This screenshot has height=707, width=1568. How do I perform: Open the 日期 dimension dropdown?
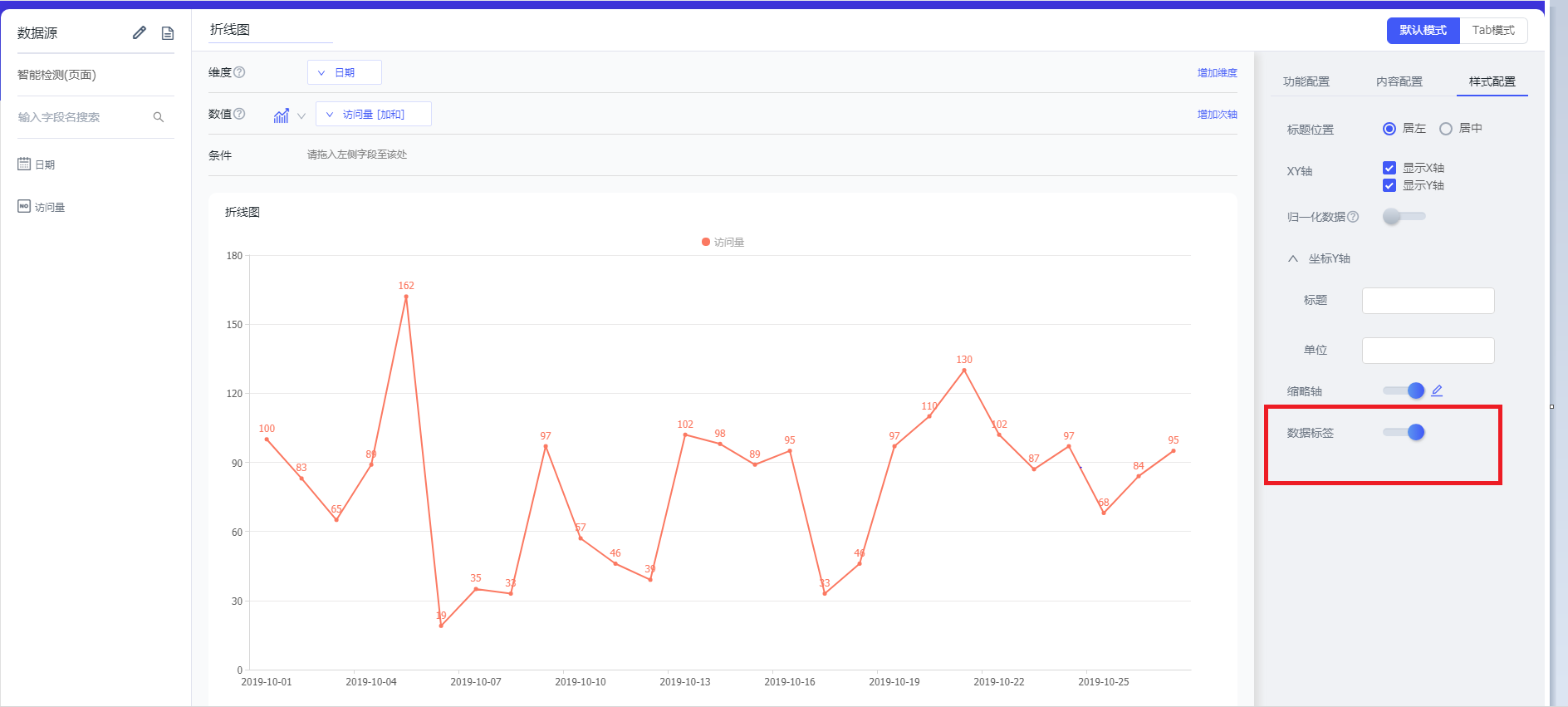[344, 73]
